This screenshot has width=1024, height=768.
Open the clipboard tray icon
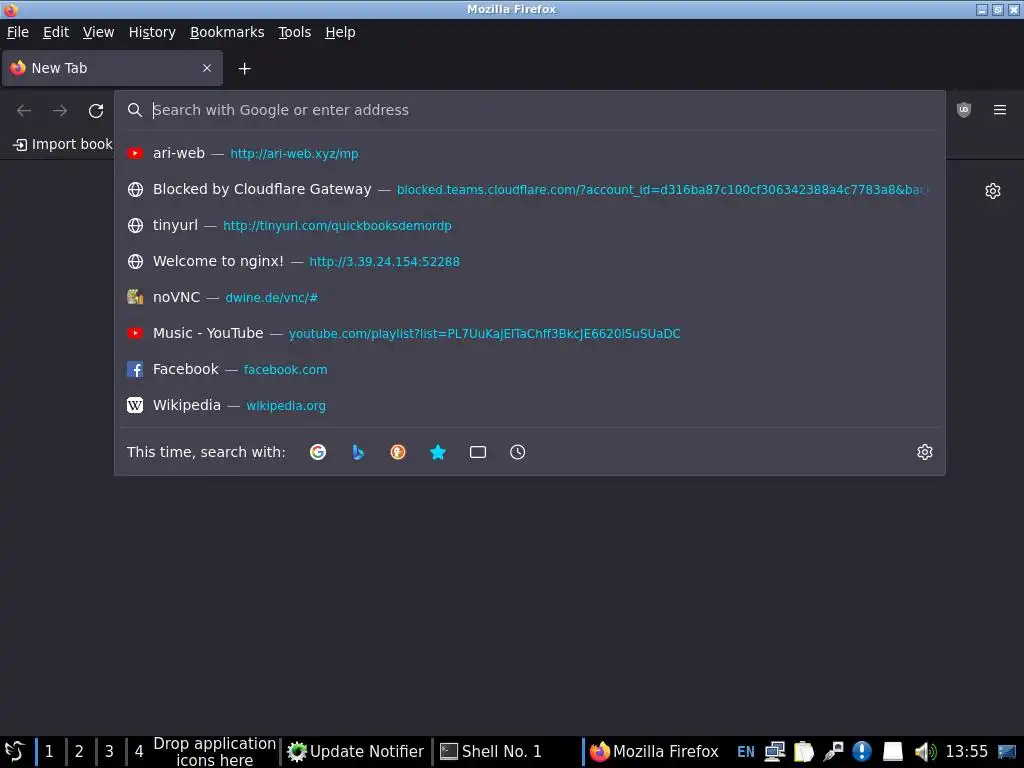[804, 752]
